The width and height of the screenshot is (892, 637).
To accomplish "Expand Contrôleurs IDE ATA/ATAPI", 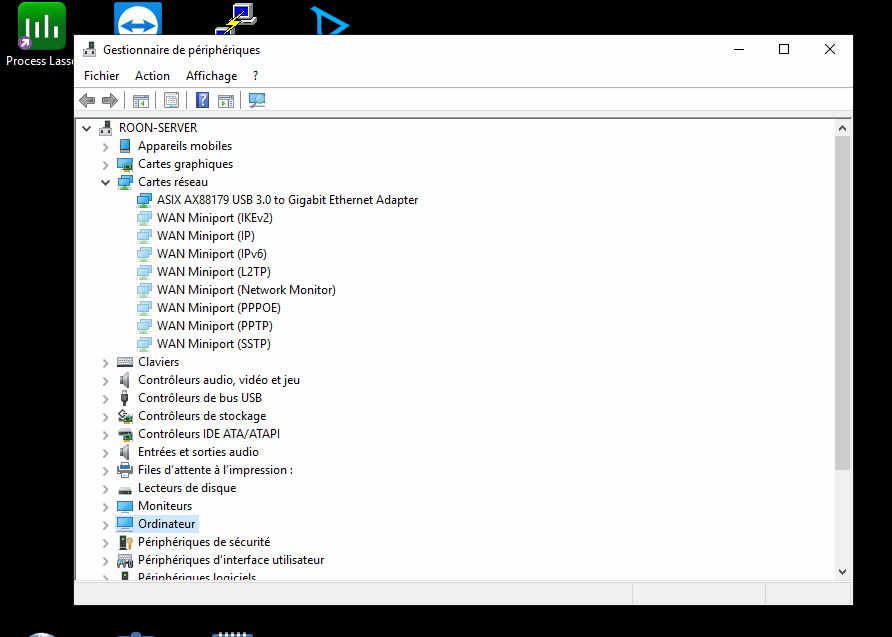I will point(105,435).
